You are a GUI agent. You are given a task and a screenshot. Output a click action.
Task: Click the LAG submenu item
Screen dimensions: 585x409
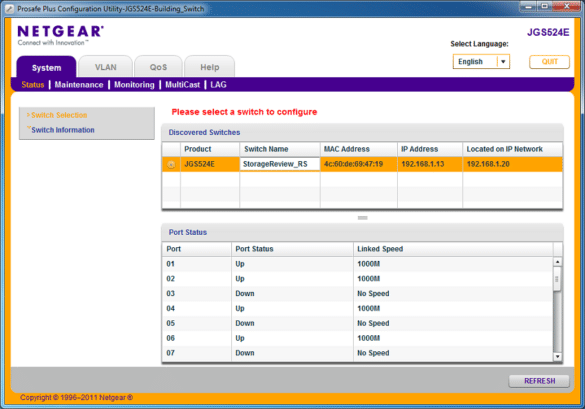(218, 85)
